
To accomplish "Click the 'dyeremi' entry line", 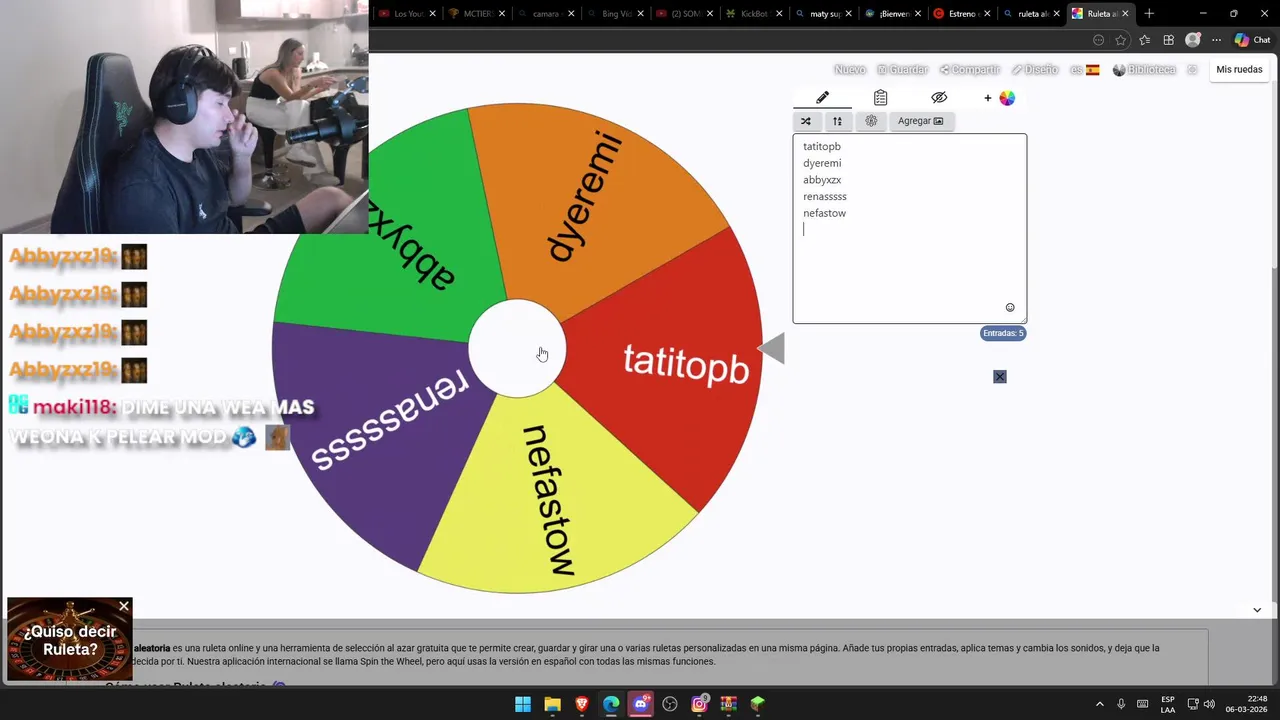I will [x=822, y=163].
